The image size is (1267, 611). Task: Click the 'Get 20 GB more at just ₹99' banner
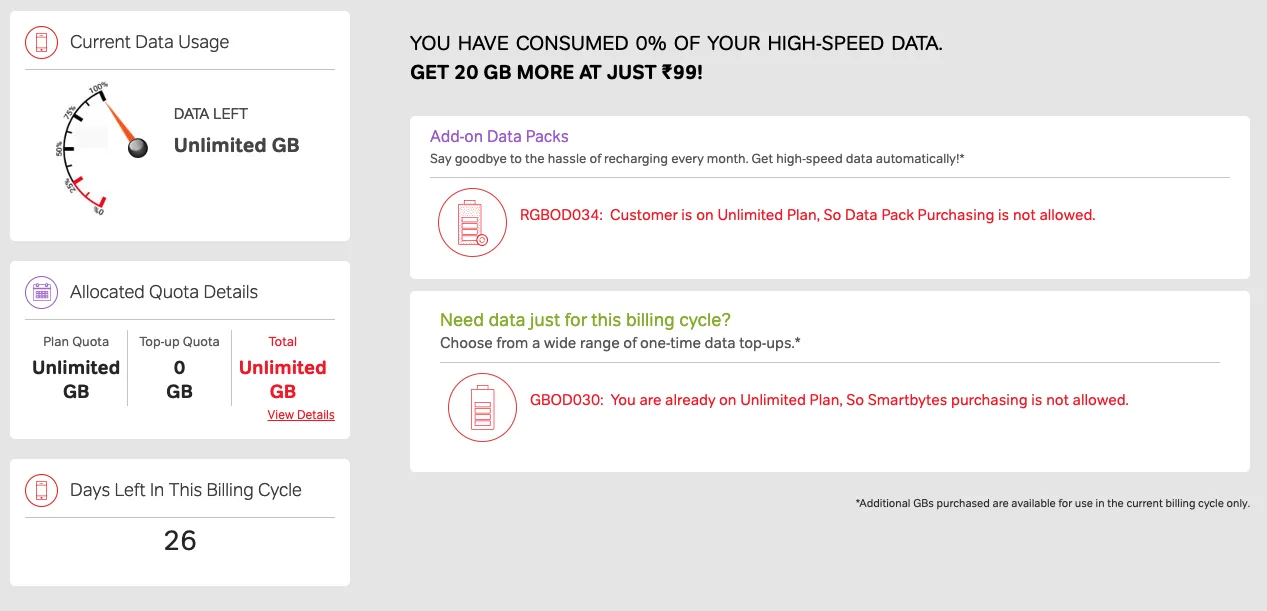(556, 73)
